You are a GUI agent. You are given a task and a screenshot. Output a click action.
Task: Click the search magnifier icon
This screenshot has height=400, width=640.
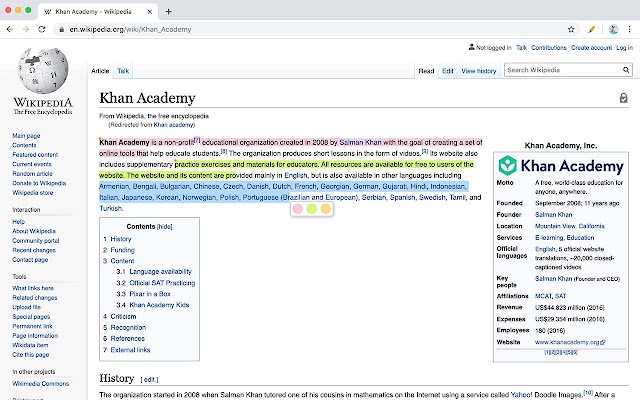coord(626,70)
